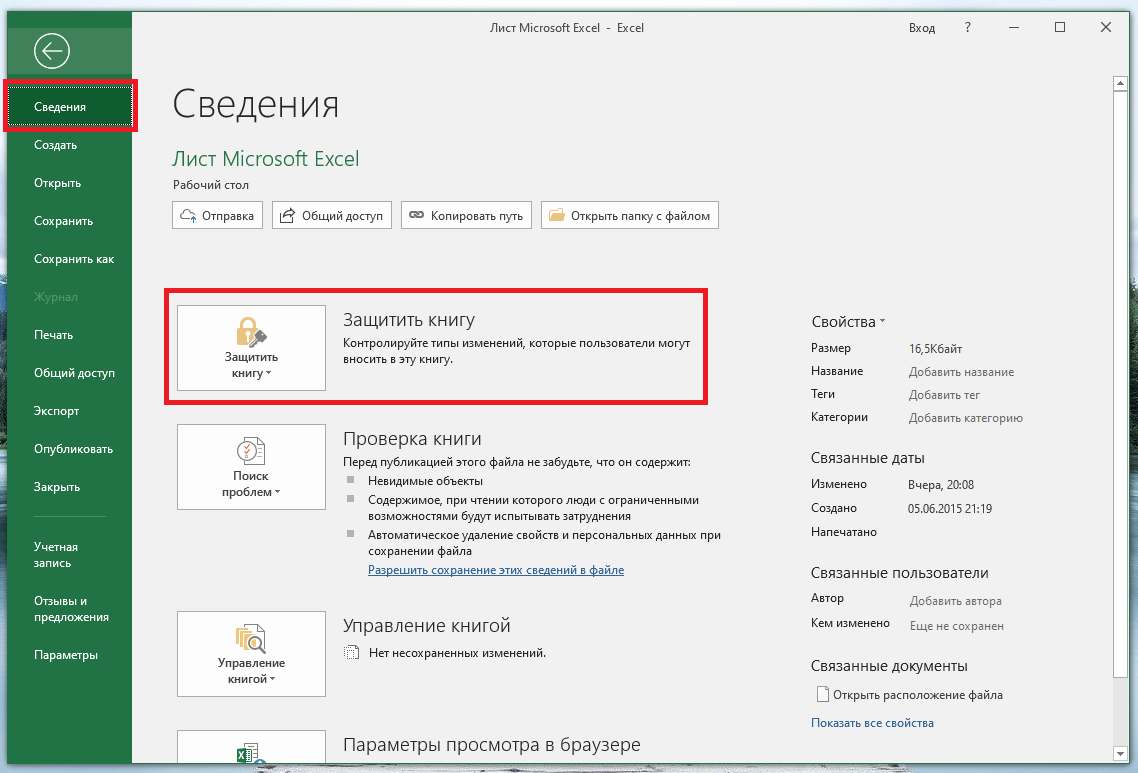
Task: Click the Manage Workbook magnifier icon
Action: point(251,638)
